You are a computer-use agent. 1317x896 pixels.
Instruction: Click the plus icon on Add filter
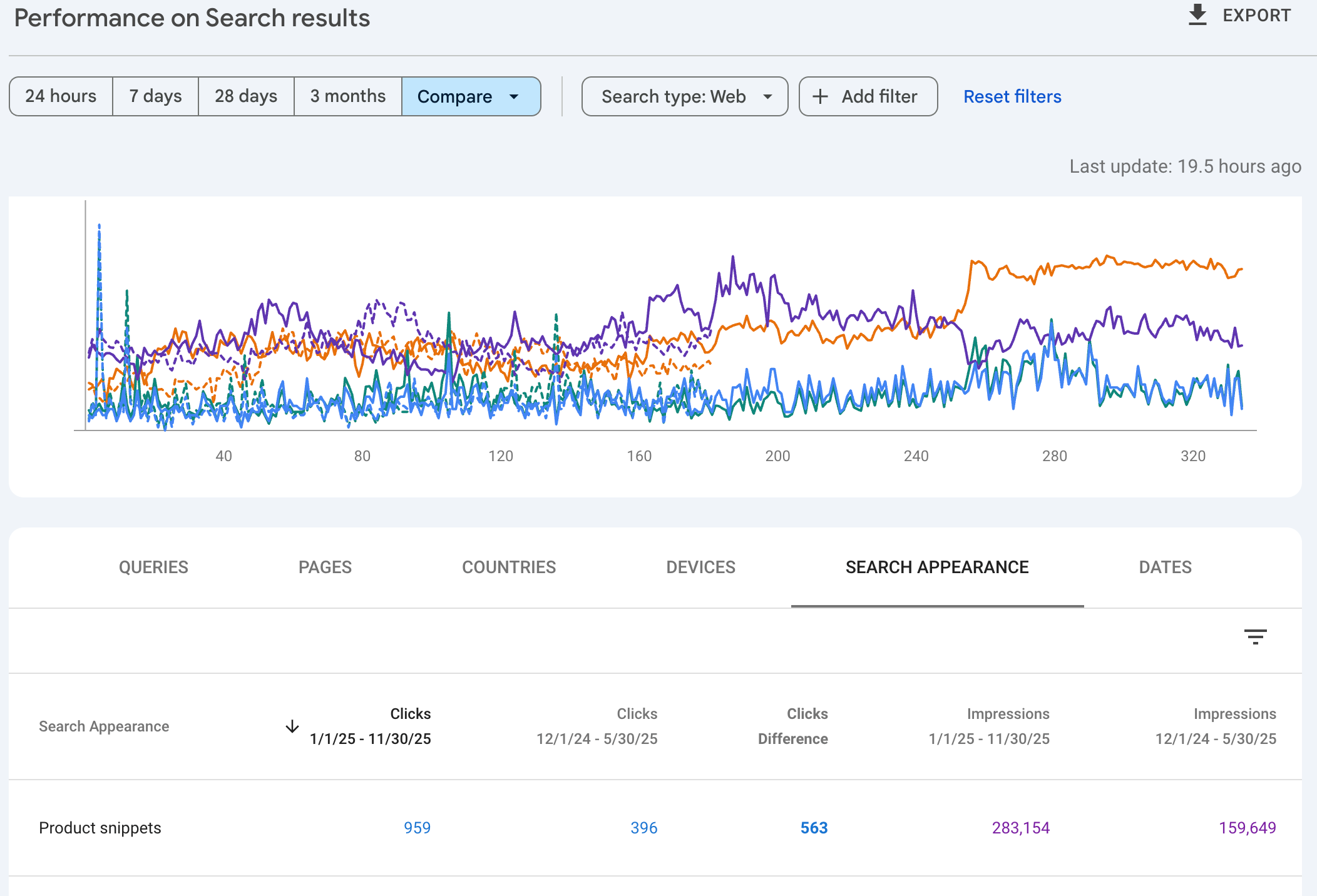(x=820, y=96)
